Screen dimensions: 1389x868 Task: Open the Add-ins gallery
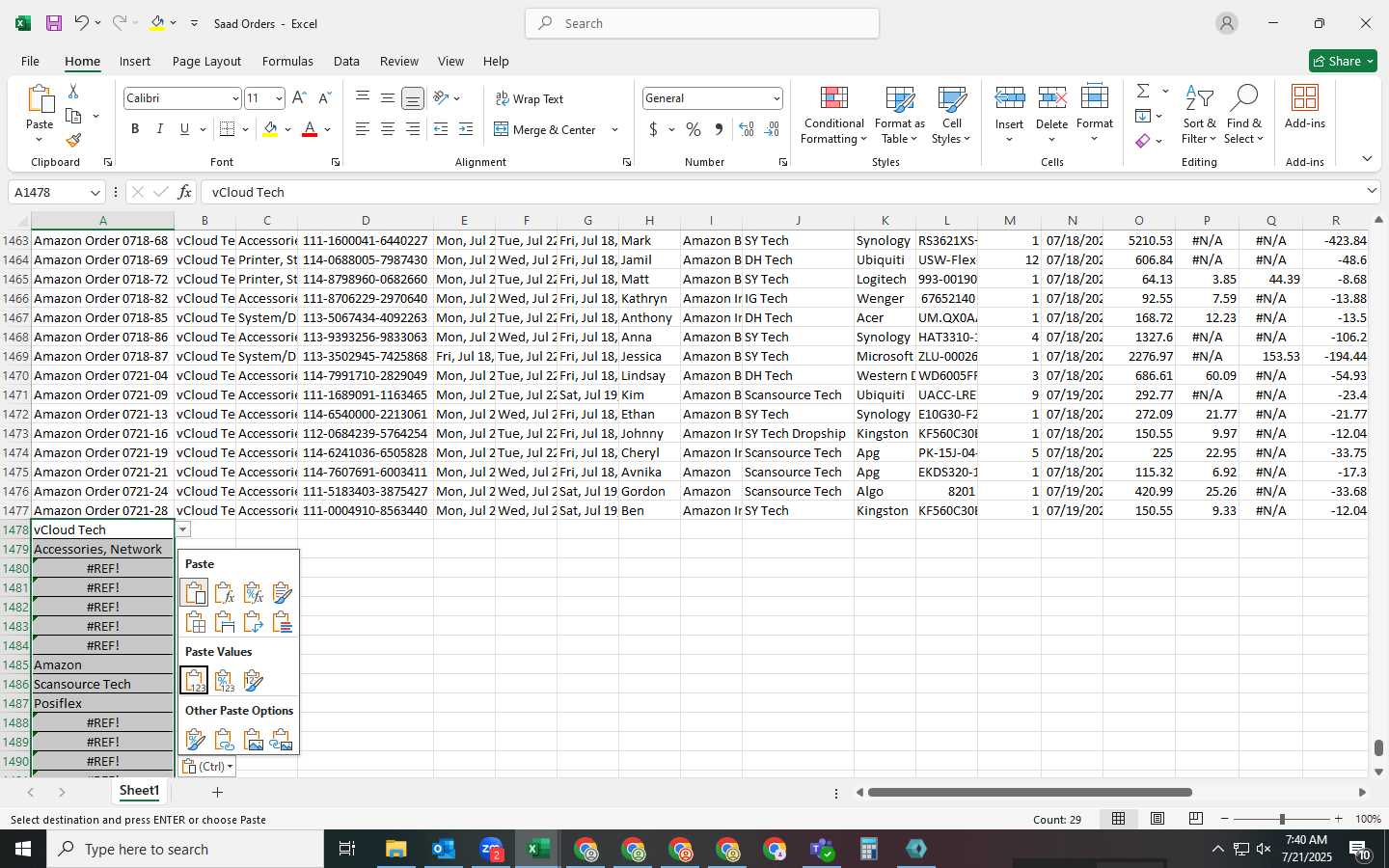pos(1305,106)
